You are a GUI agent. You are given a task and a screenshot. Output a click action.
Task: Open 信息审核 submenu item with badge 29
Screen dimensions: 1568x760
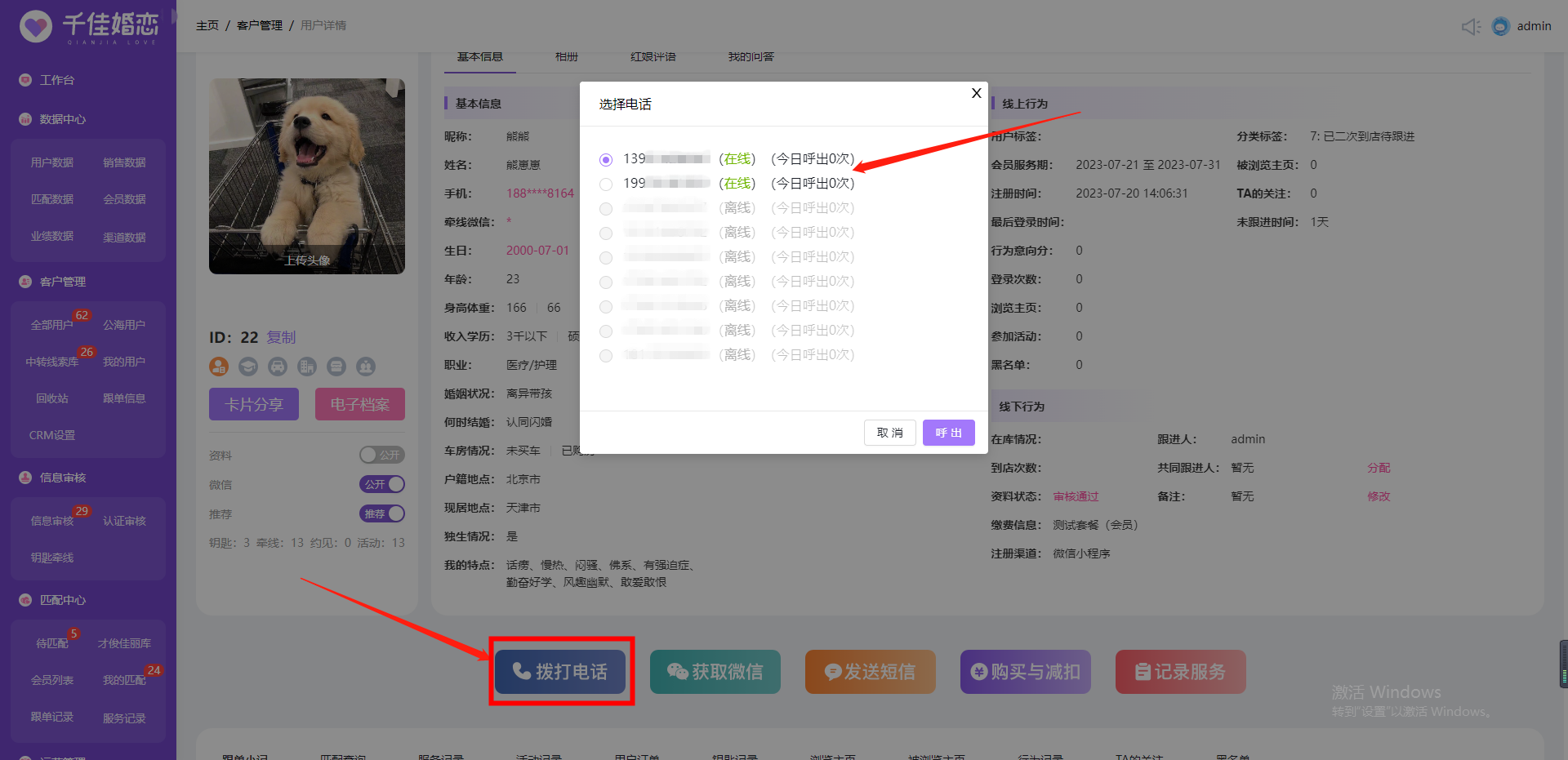[52, 521]
